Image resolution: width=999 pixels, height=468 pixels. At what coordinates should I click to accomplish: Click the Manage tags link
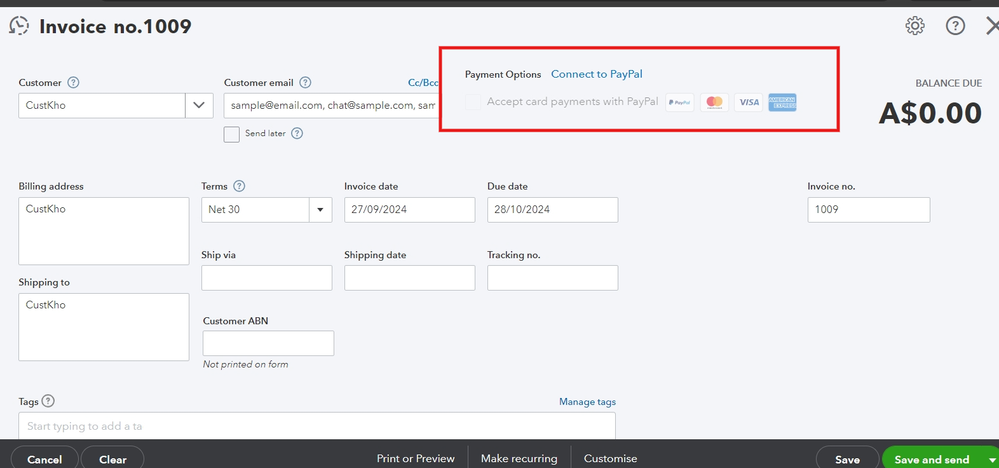587,402
